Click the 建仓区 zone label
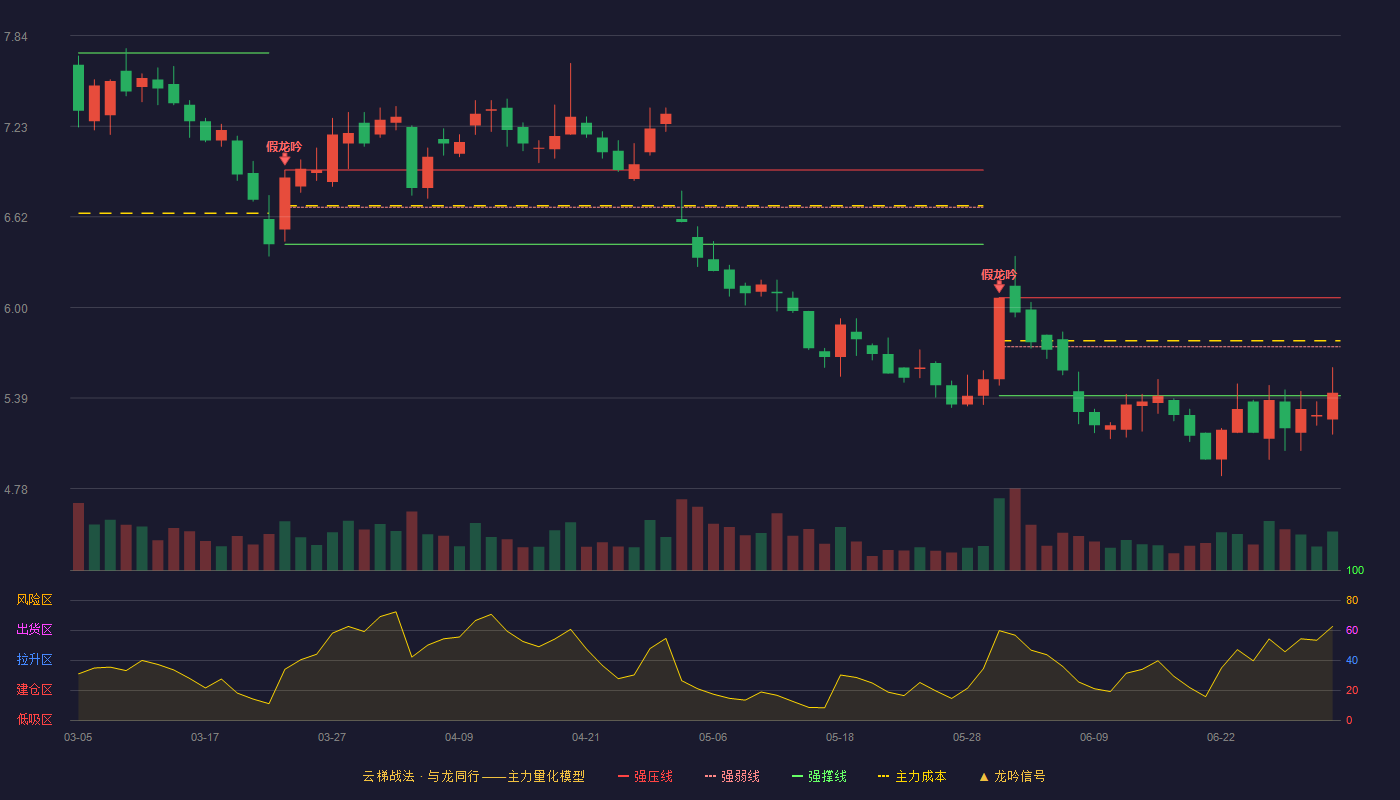Screen dimensions: 1400x800 (34, 690)
